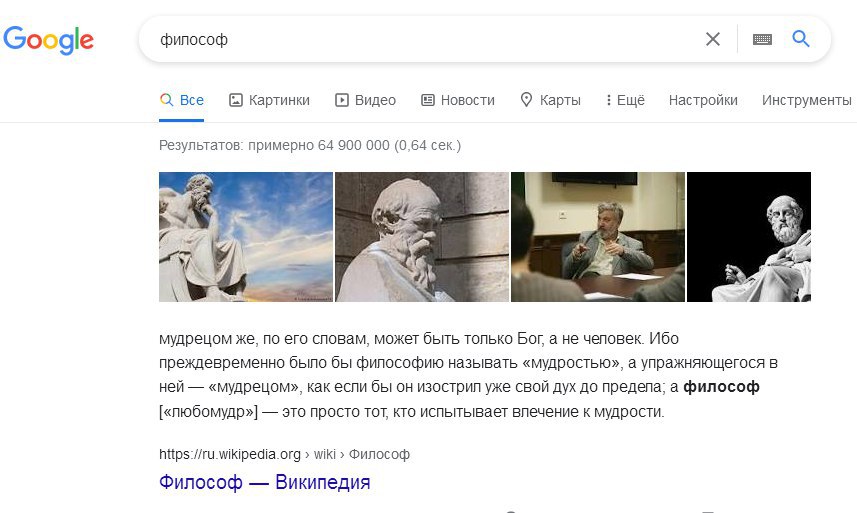857x513 pixels.
Task: Click the results count text
Action: 310,145
